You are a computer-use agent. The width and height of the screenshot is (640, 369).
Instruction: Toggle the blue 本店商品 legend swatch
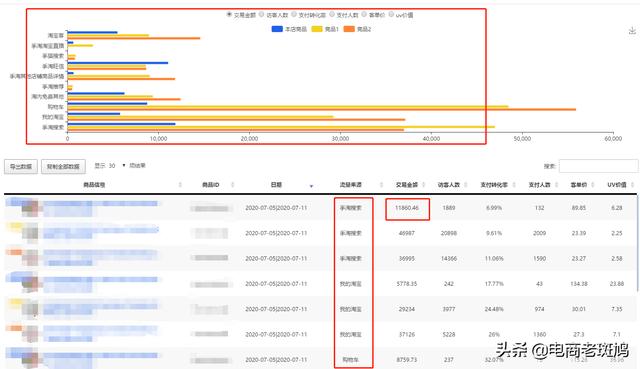[x=277, y=29]
